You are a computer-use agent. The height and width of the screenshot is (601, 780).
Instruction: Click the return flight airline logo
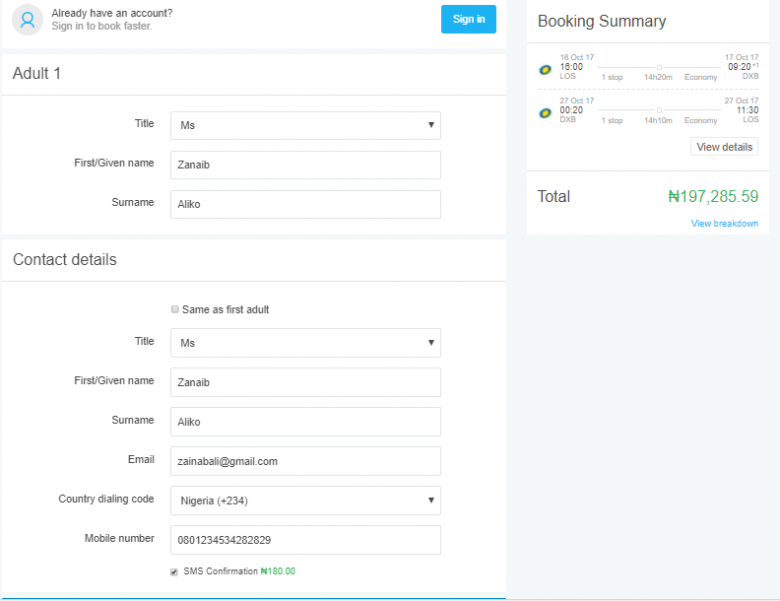tap(545, 113)
